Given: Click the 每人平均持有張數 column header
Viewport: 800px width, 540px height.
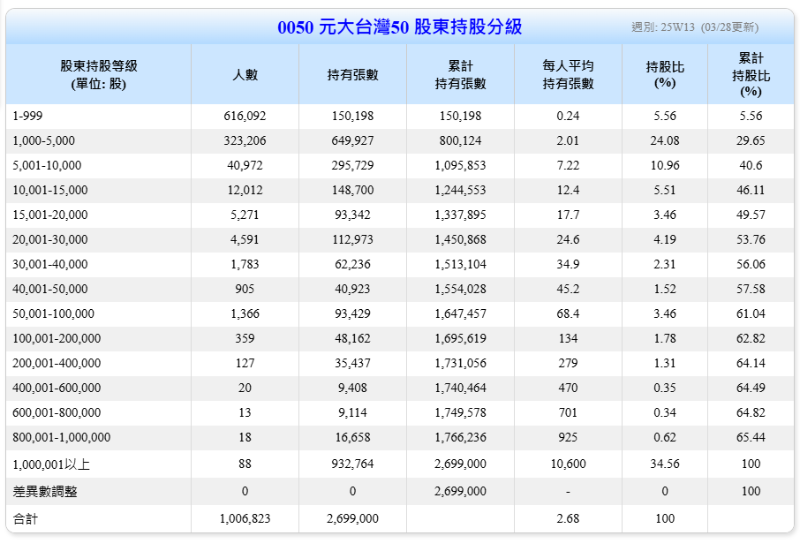Looking at the screenshot, I should click(568, 74).
